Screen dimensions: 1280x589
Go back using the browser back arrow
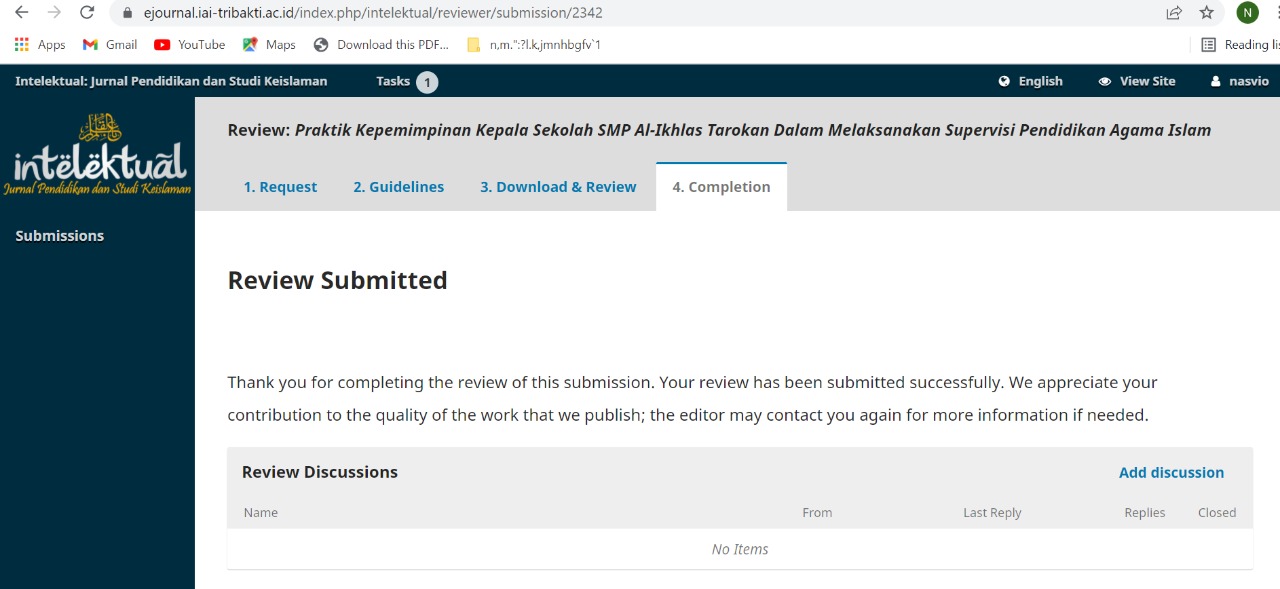click(21, 13)
